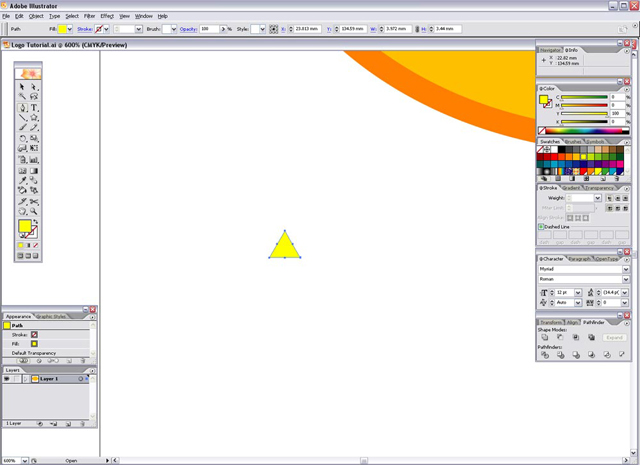The image size is (640, 465).
Task: Choose the Lasso tool
Action: pos(34,96)
